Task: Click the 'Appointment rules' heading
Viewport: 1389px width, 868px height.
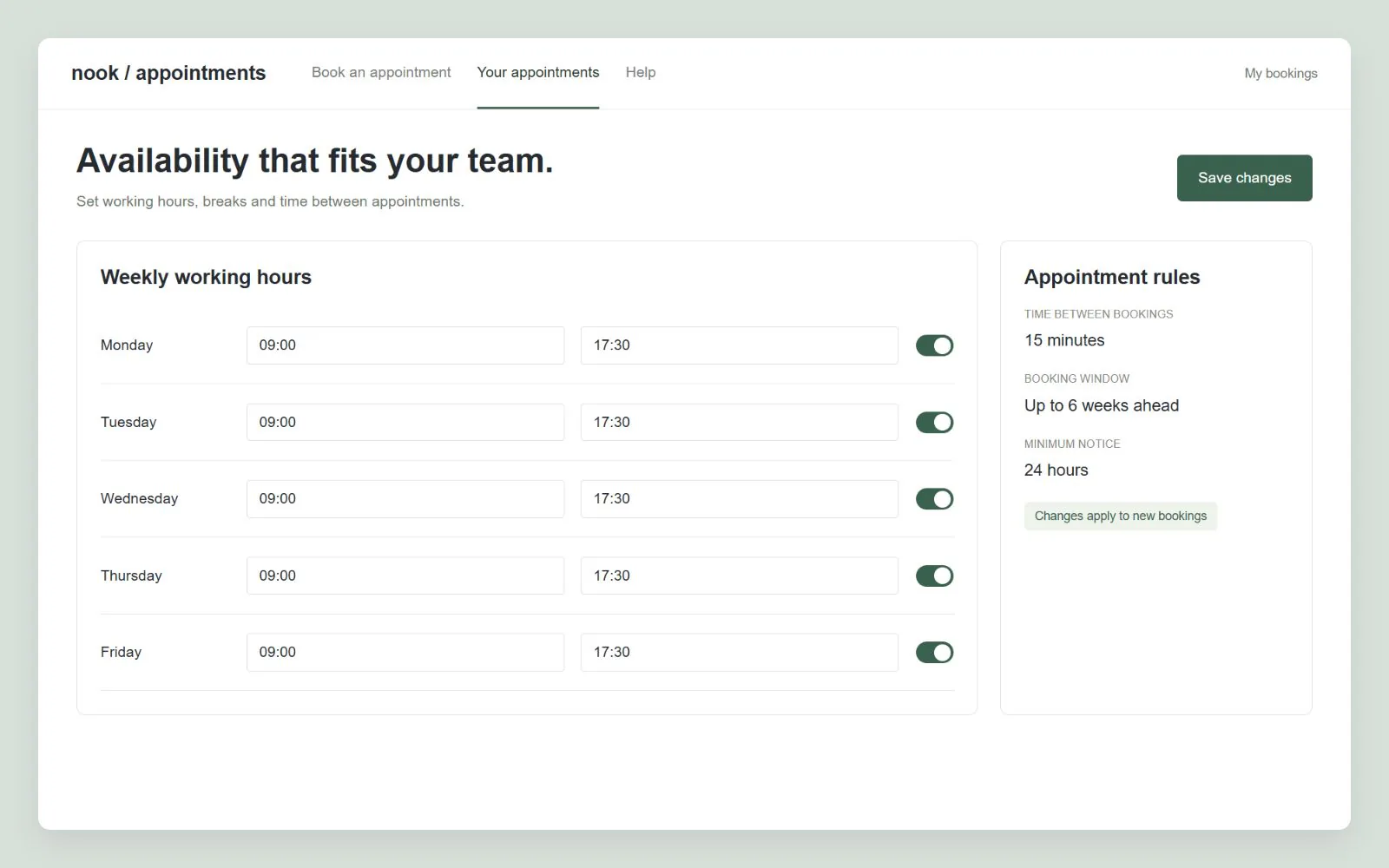Action: click(x=1112, y=277)
